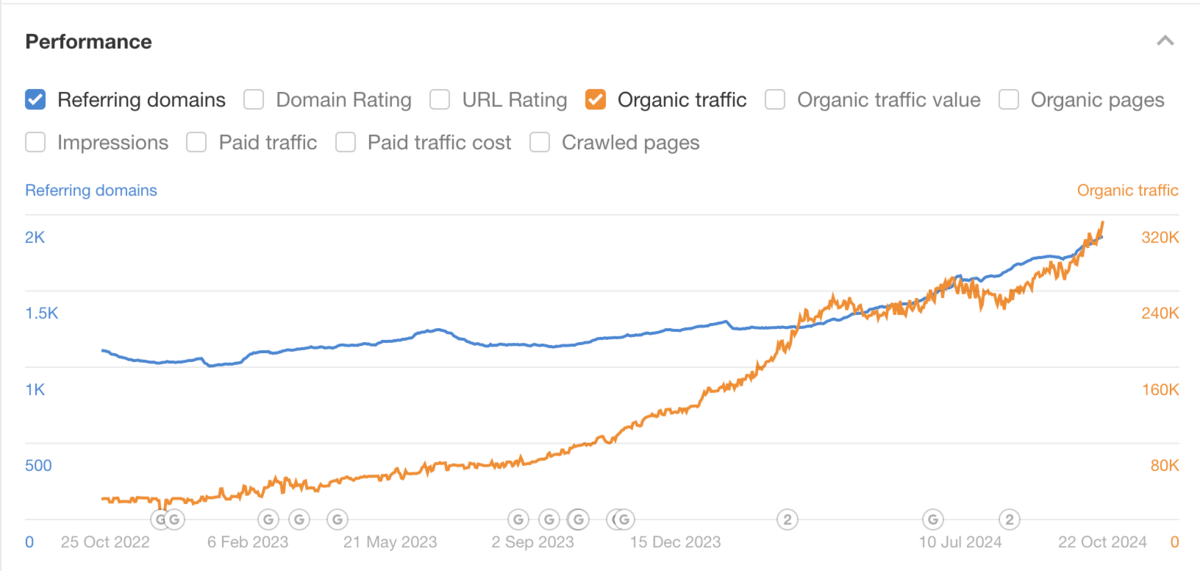This screenshot has width=1200, height=571.
Task: Click the Performance section heading
Action: click(x=88, y=42)
